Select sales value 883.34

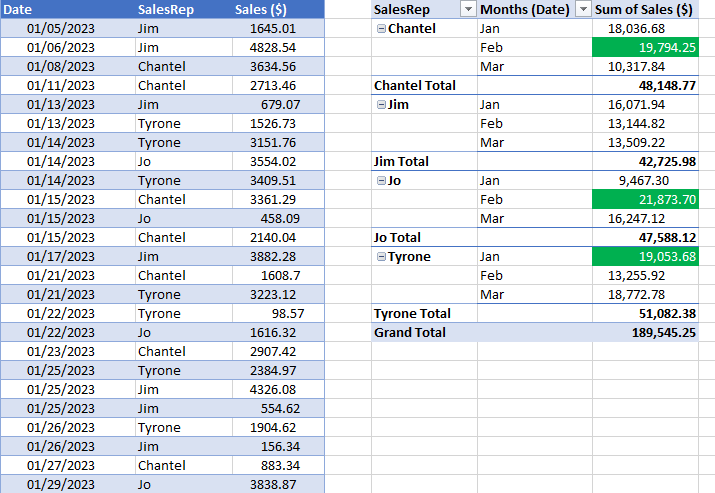pyautogui.click(x=278, y=466)
